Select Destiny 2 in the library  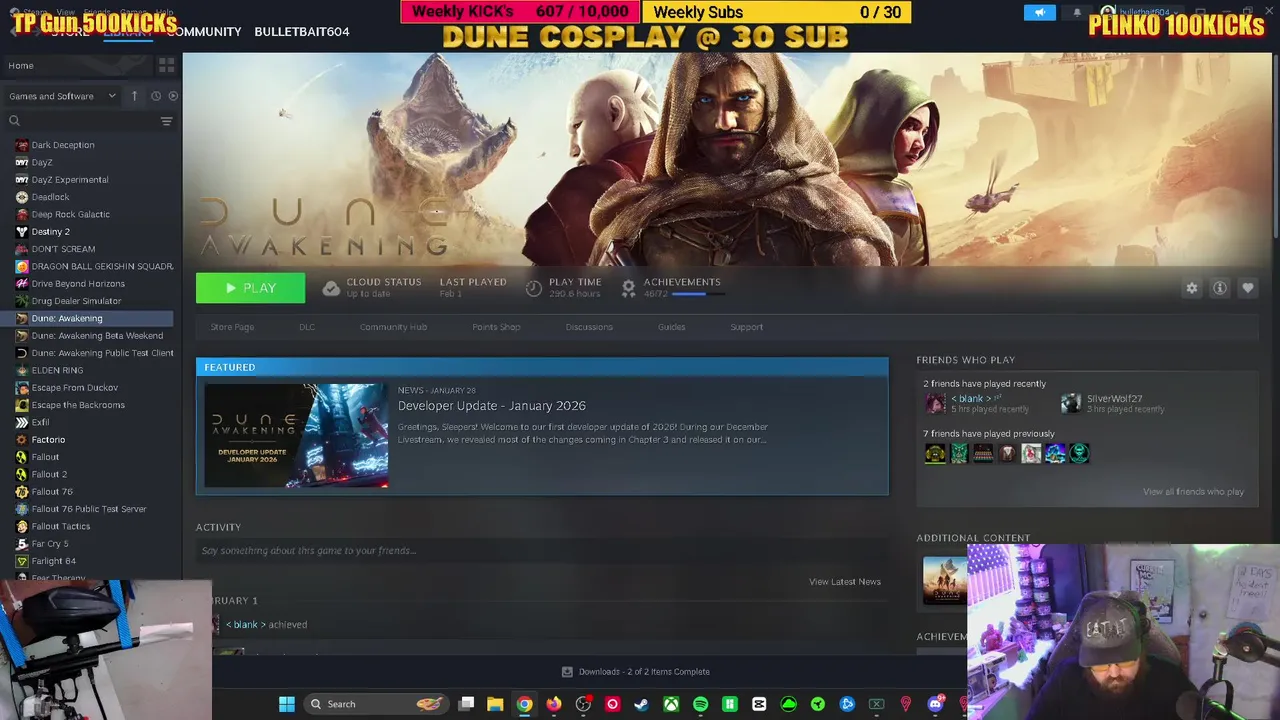pyautogui.click(x=50, y=232)
